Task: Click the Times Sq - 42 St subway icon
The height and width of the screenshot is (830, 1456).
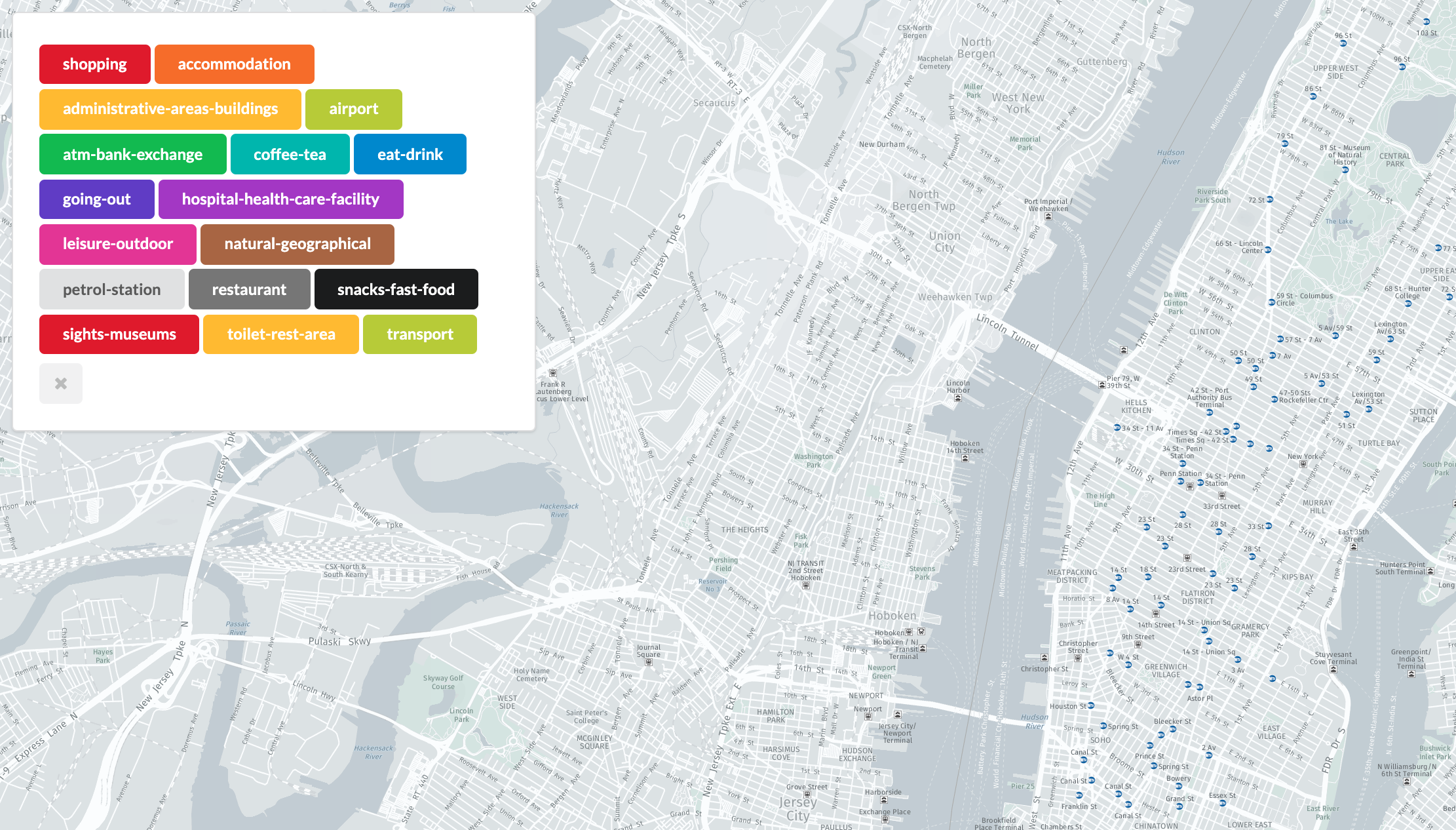Action: [x=1226, y=431]
